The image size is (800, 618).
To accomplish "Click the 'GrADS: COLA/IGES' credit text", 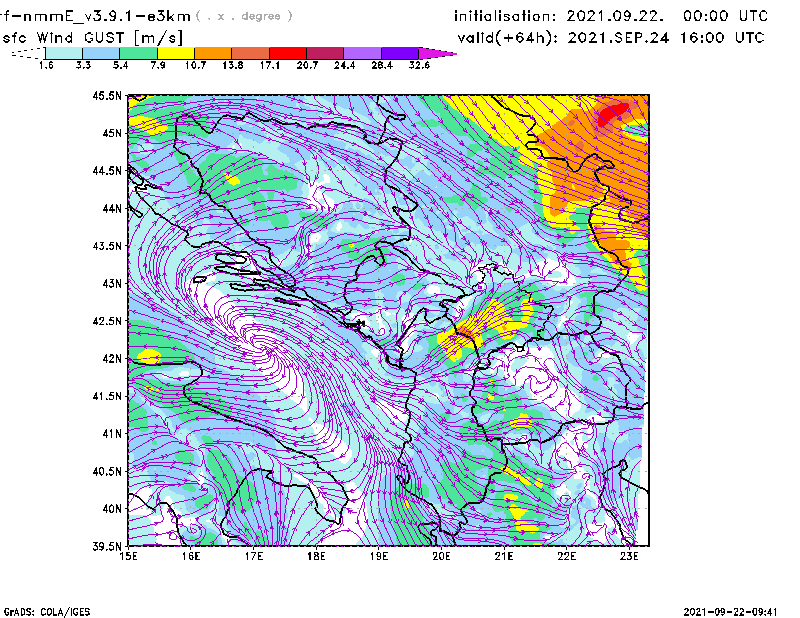I will [x=47, y=612].
